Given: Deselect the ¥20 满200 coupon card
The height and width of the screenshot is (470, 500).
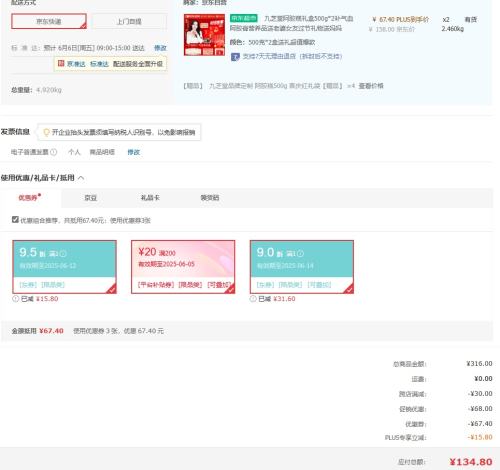Looking at the screenshot, I should tap(183, 267).
